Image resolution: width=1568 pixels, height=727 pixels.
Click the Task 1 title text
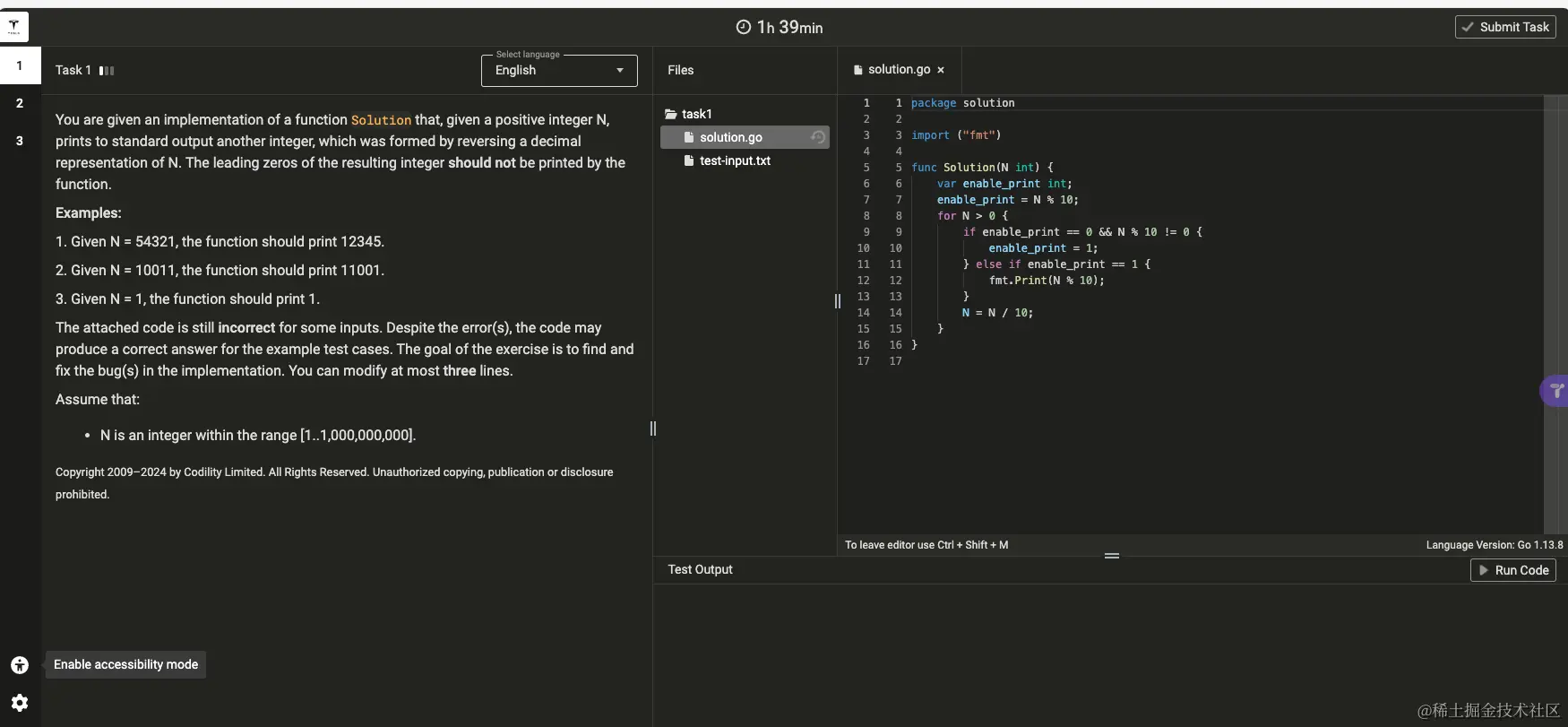[x=73, y=70]
